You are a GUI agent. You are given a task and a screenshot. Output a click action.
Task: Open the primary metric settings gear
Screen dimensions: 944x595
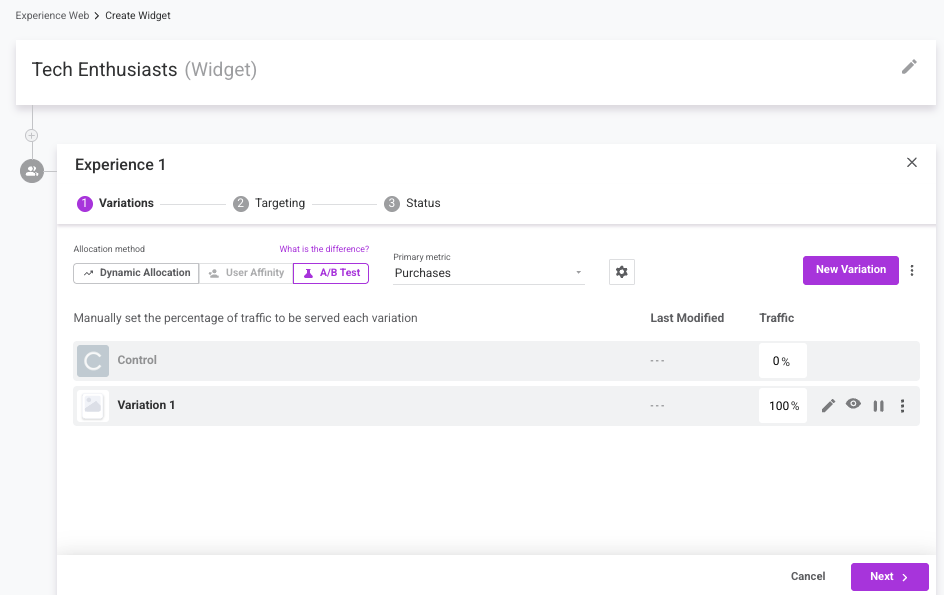[x=621, y=272]
